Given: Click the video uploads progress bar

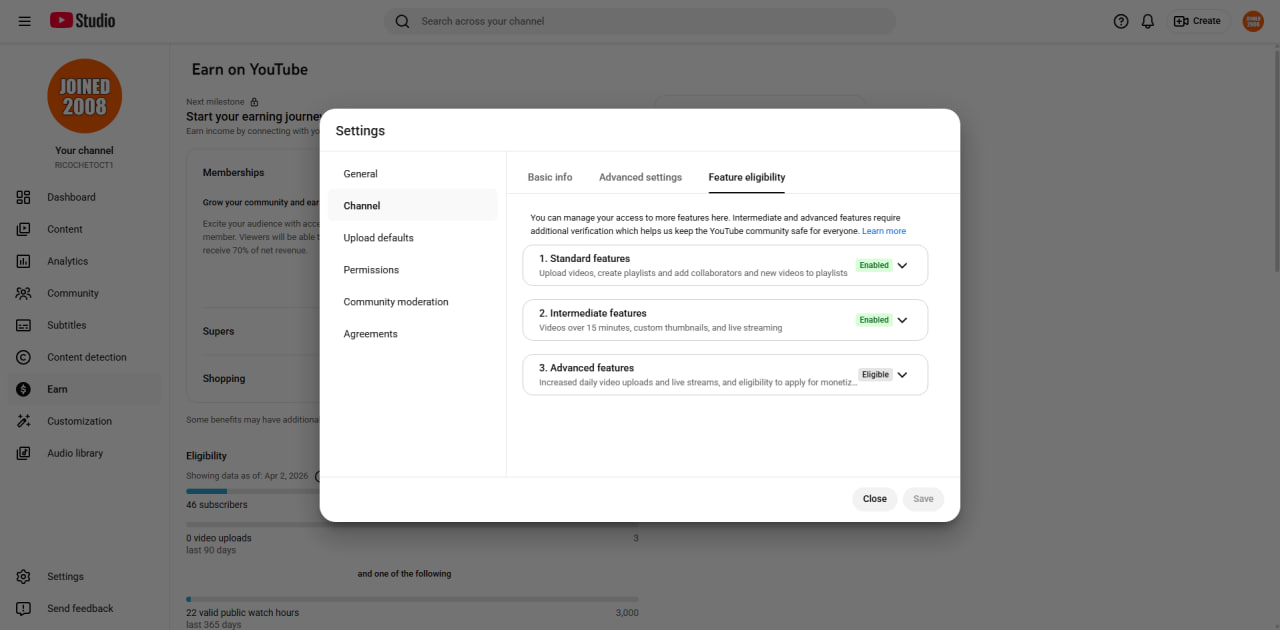Looking at the screenshot, I should pyautogui.click(x=412, y=524).
